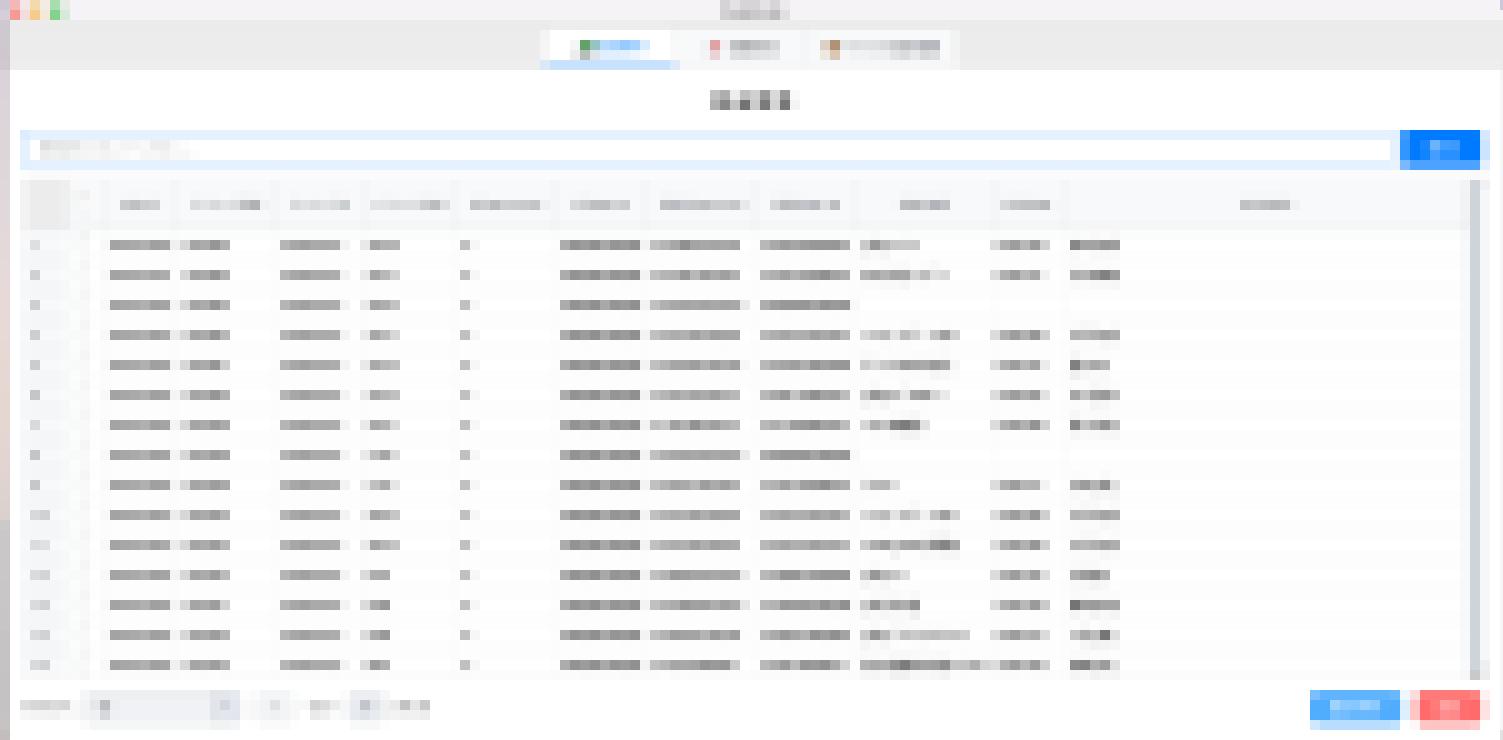Open the page-size dropdown below the table
The image size is (1503, 740).
pyautogui.click(x=158, y=706)
